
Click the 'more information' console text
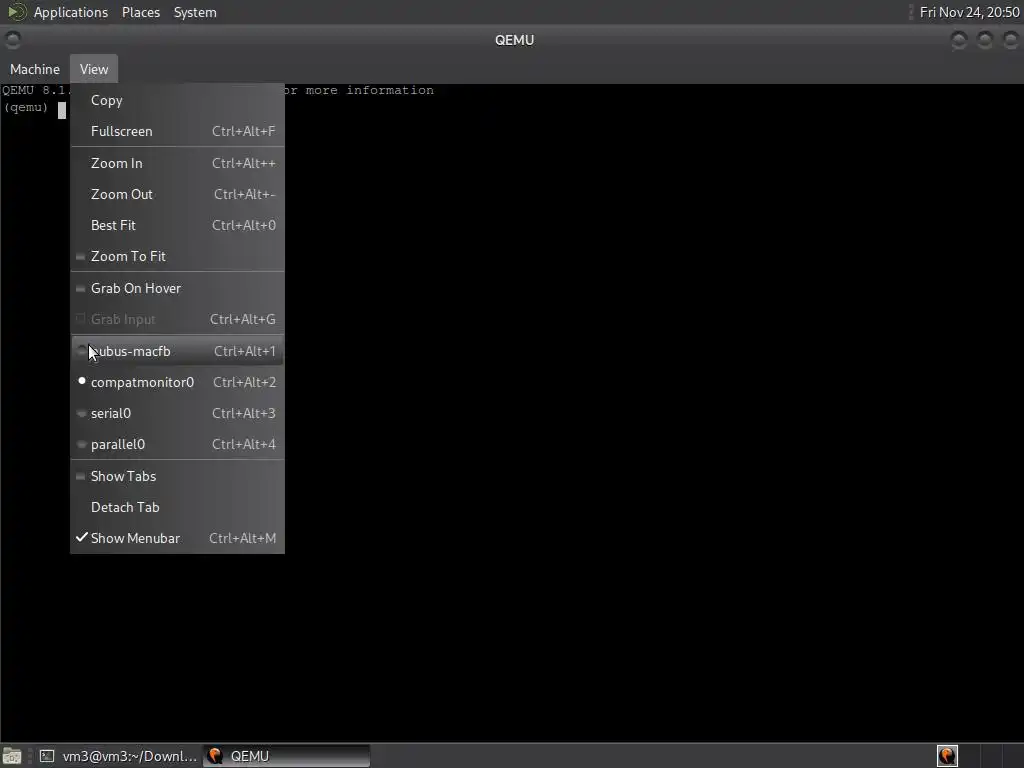(370, 90)
